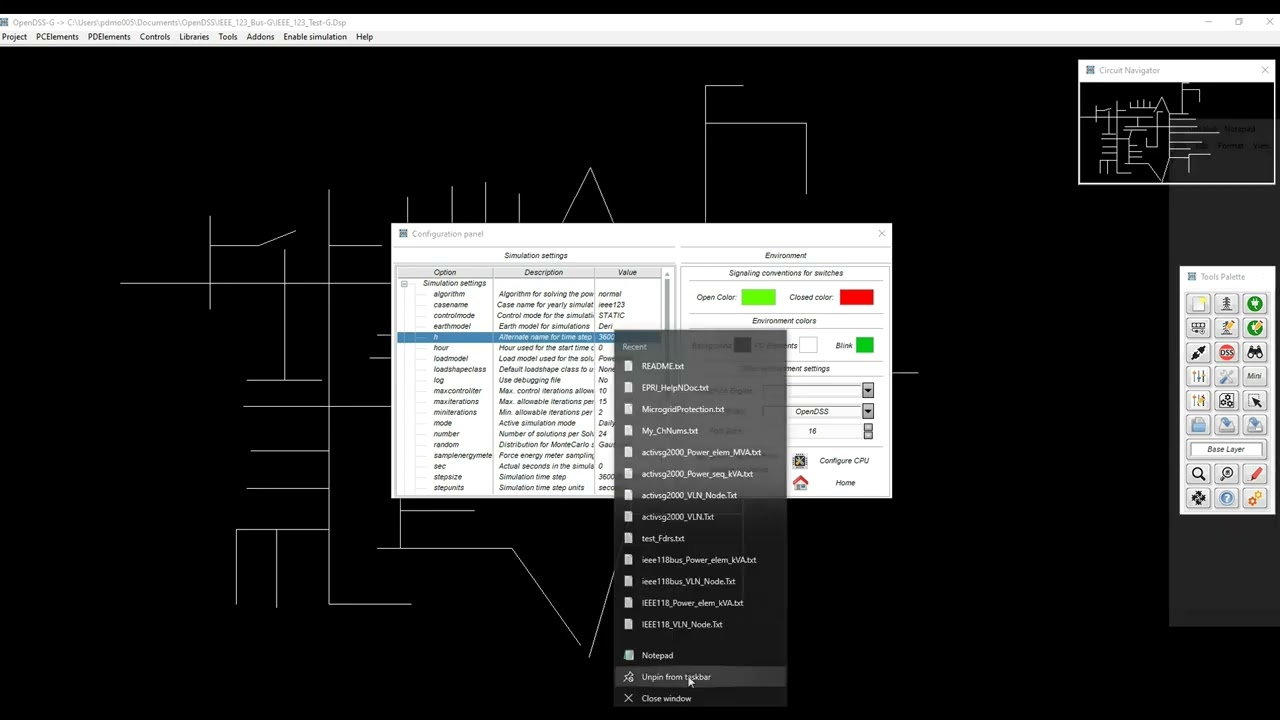Image resolution: width=1280 pixels, height=720 pixels.
Task: Select the transmission tower tool in Tools Palette
Action: [x=1226, y=304]
